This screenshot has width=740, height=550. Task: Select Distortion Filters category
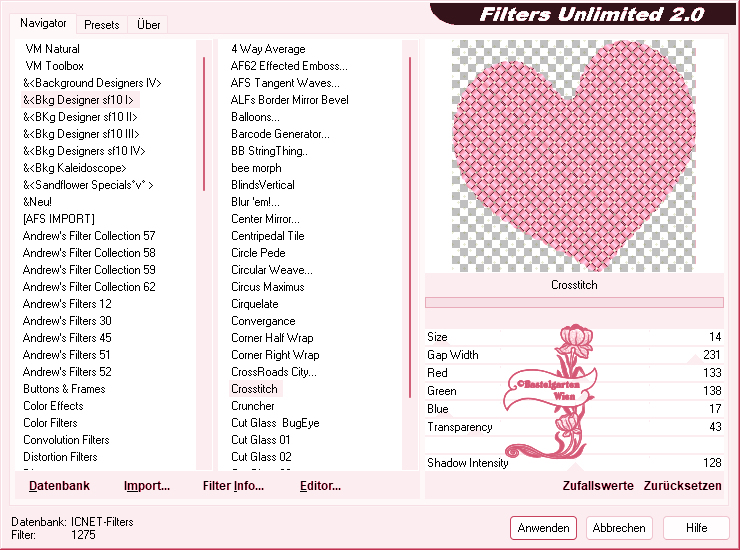pyautogui.click(x=60, y=457)
